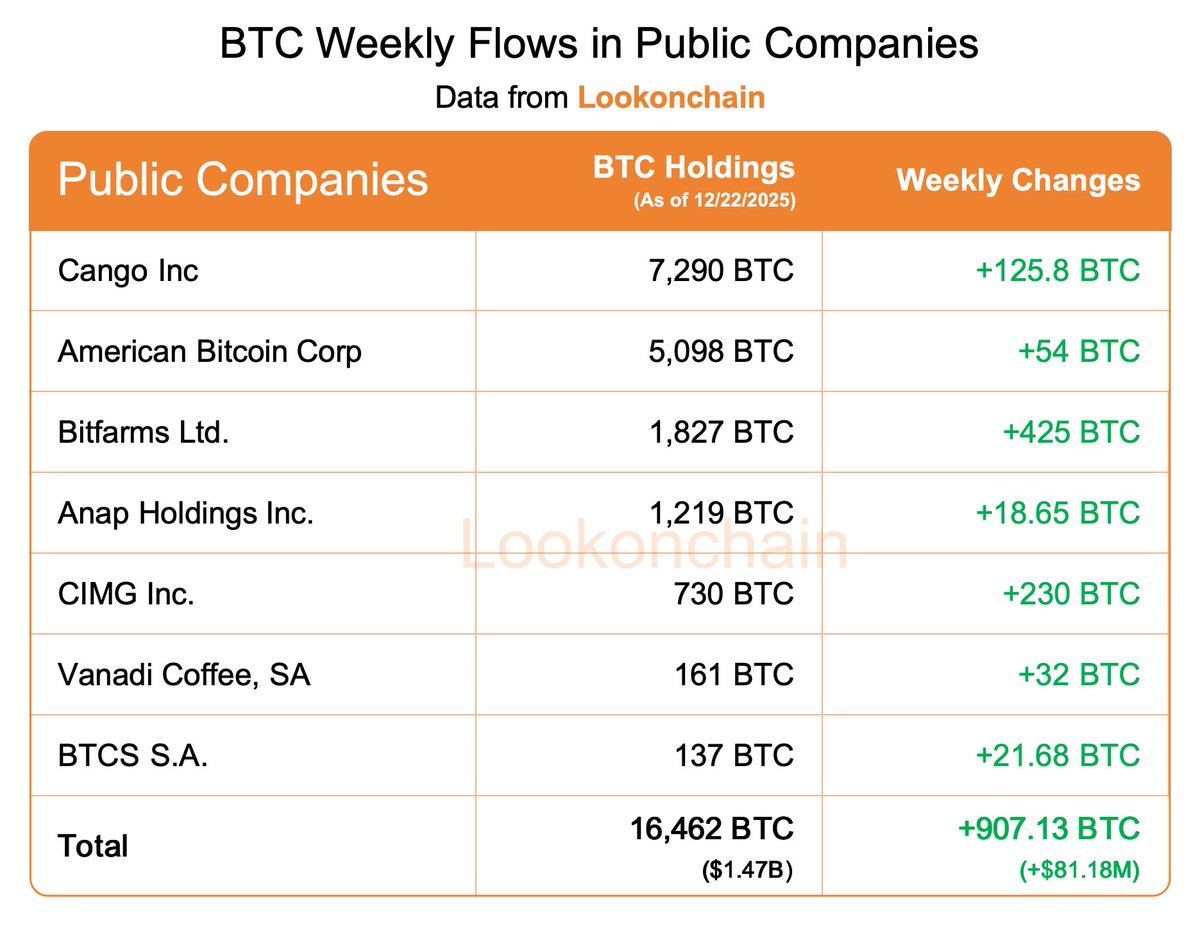The width and height of the screenshot is (1200, 931).
Task: Click the chart title BTC Weekly Flows
Action: [599, 45]
